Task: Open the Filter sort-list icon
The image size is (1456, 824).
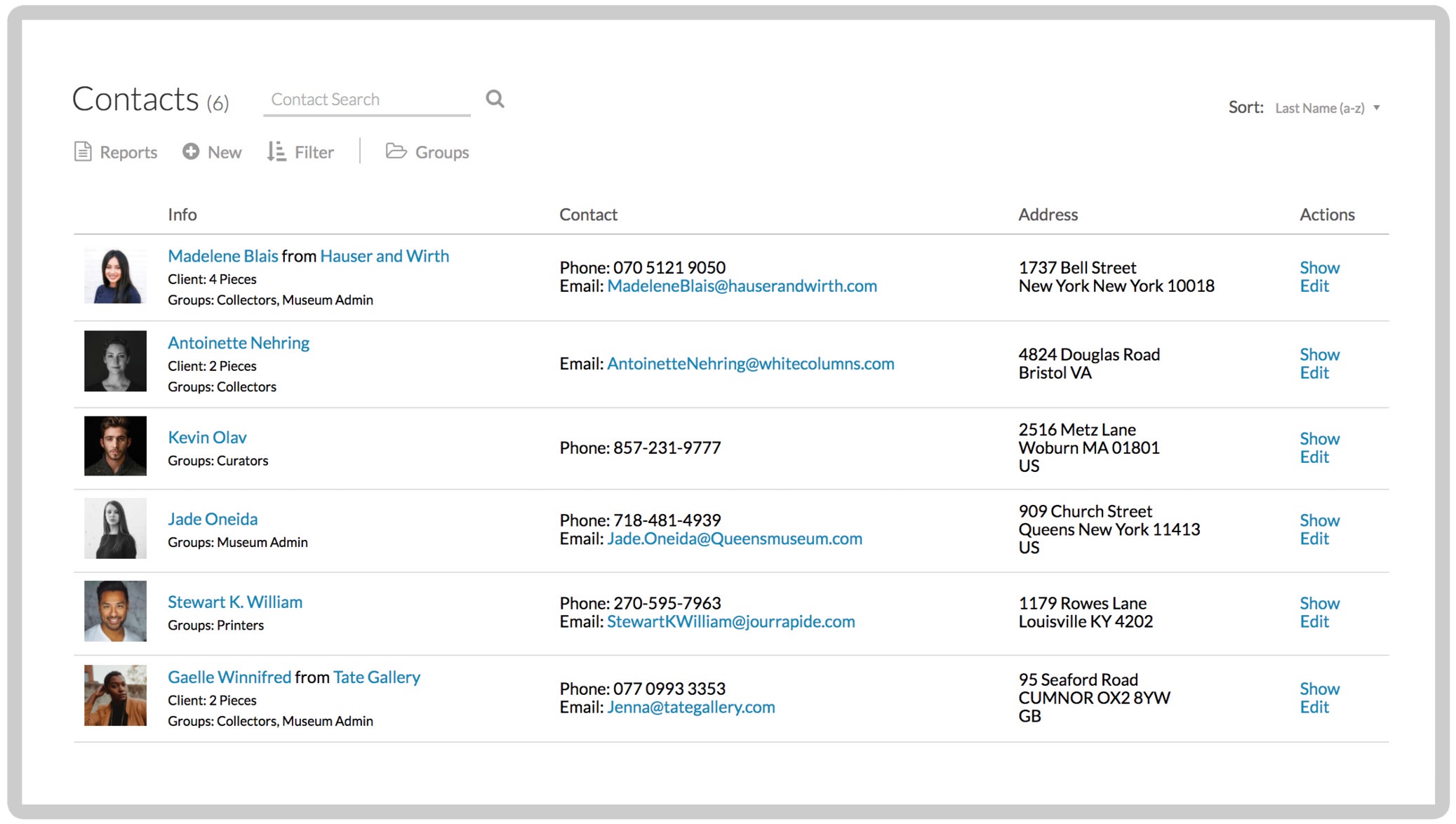Action: coord(276,151)
